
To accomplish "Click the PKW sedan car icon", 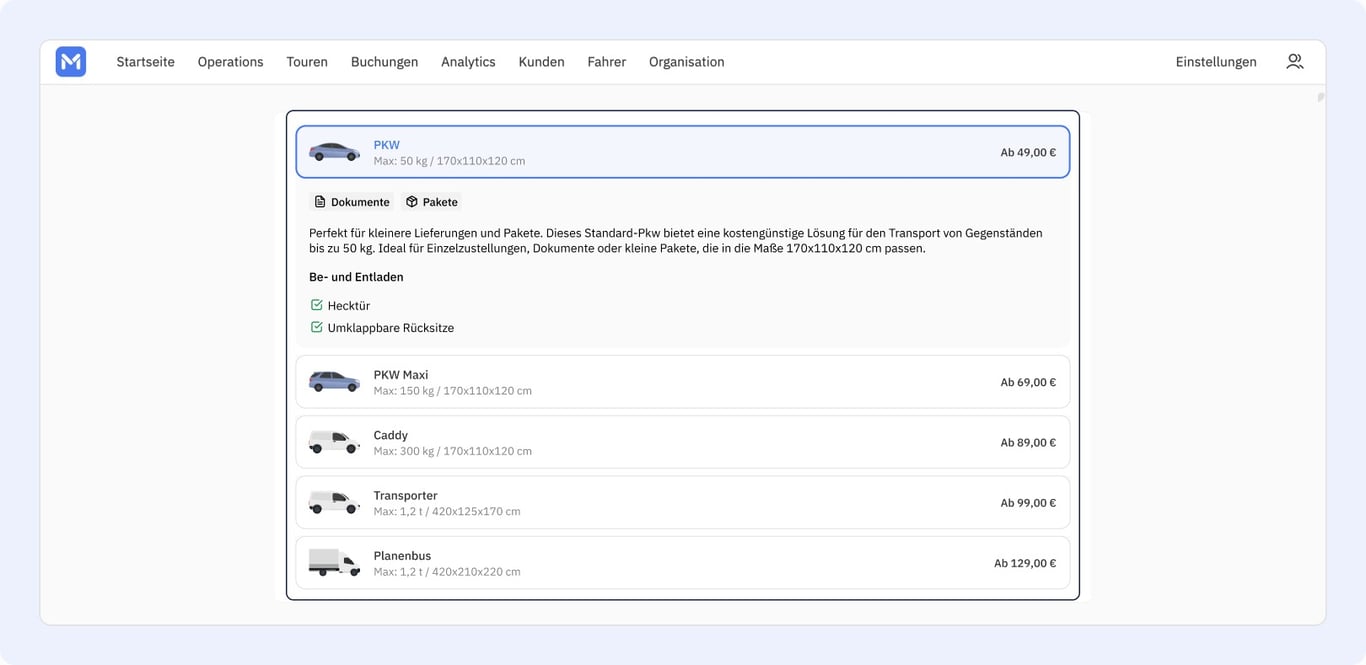I will pos(334,152).
